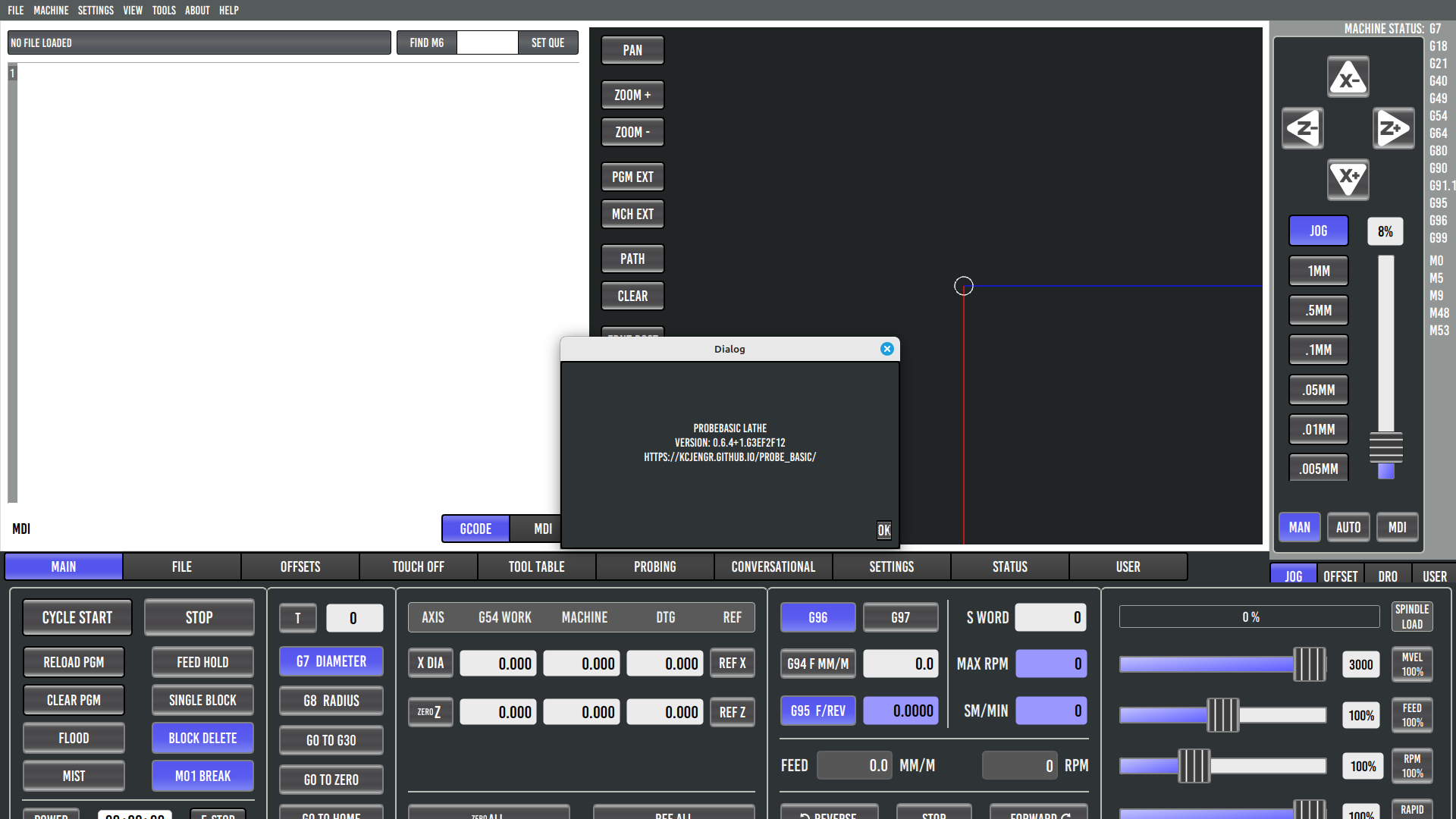Jog the X- axis arrow
Viewport: 1456px width, 819px height.
click(1348, 77)
